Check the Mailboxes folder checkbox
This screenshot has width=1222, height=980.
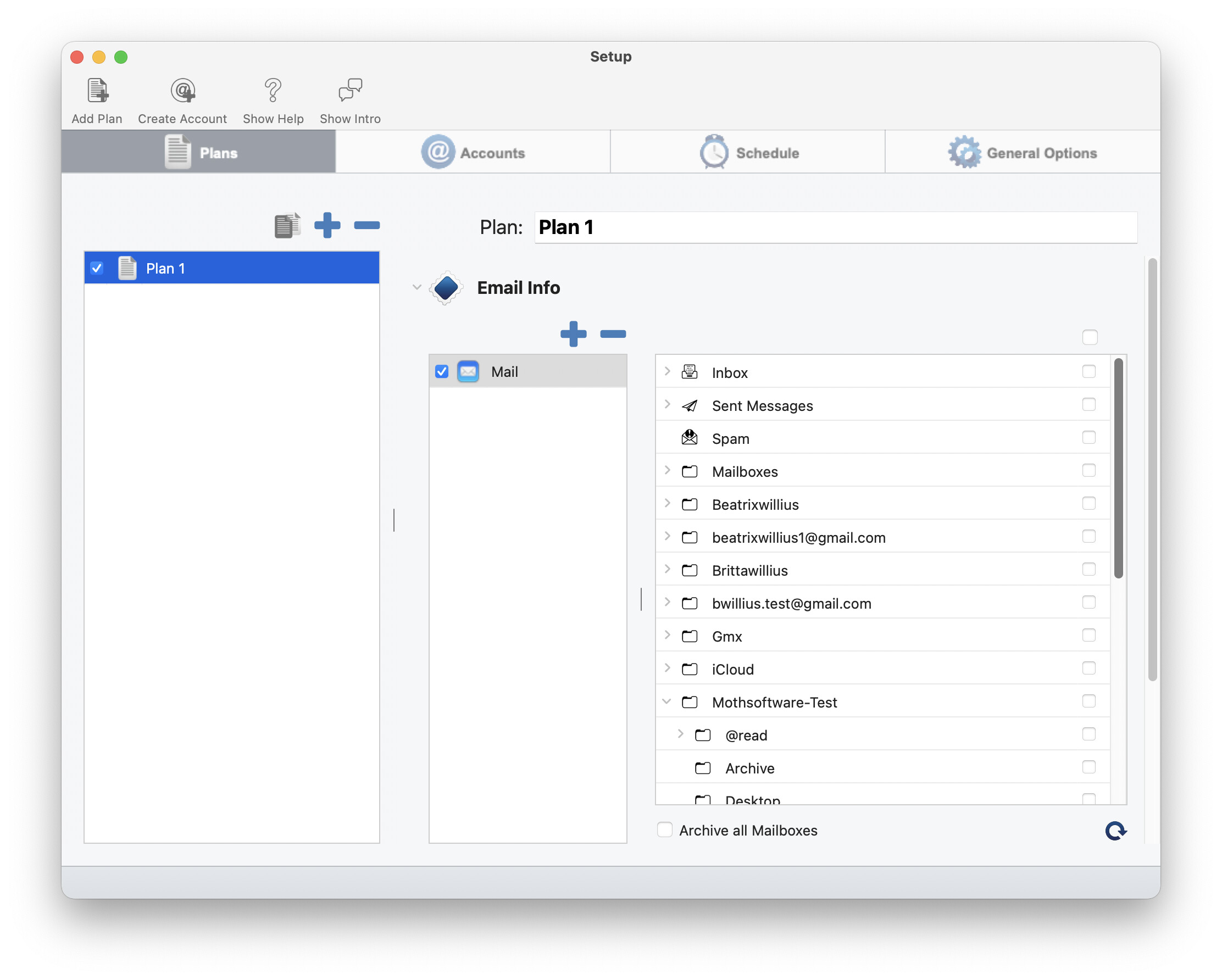tap(1088, 470)
